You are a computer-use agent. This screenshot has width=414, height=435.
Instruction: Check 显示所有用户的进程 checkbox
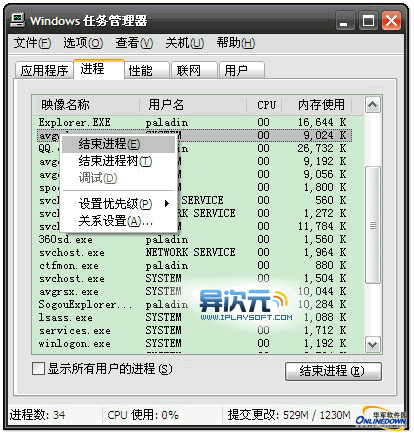pos(38,369)
